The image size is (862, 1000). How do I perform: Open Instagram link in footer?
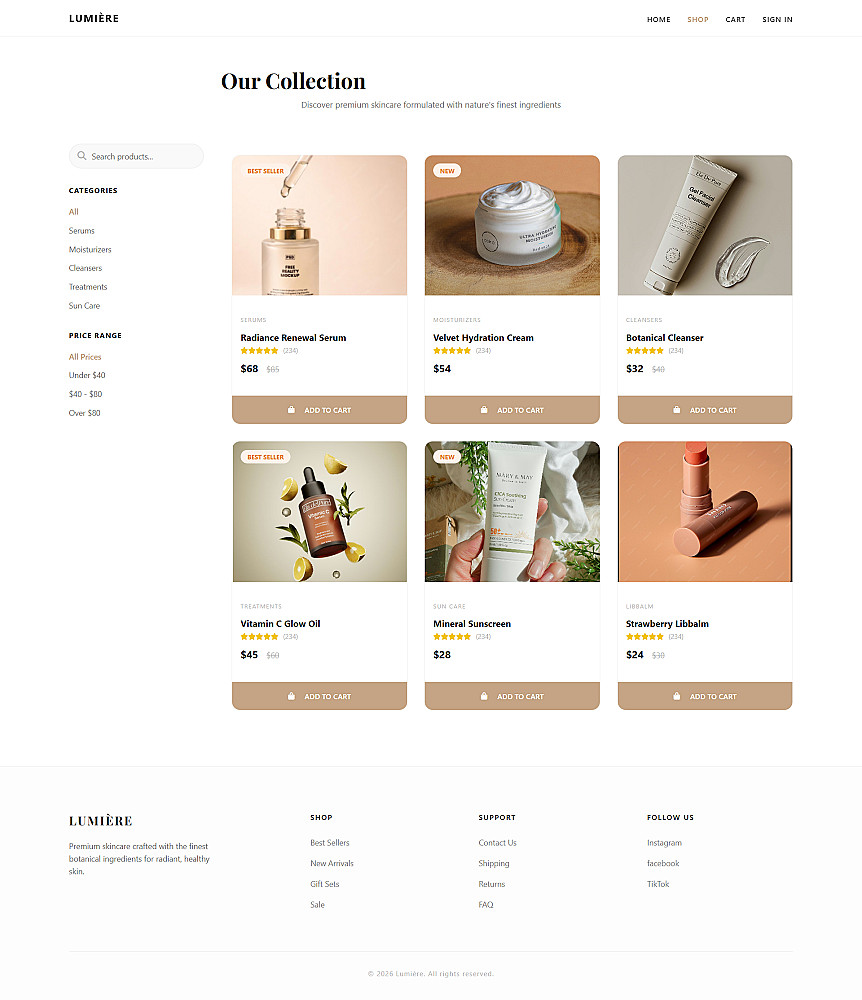point(664,843)
